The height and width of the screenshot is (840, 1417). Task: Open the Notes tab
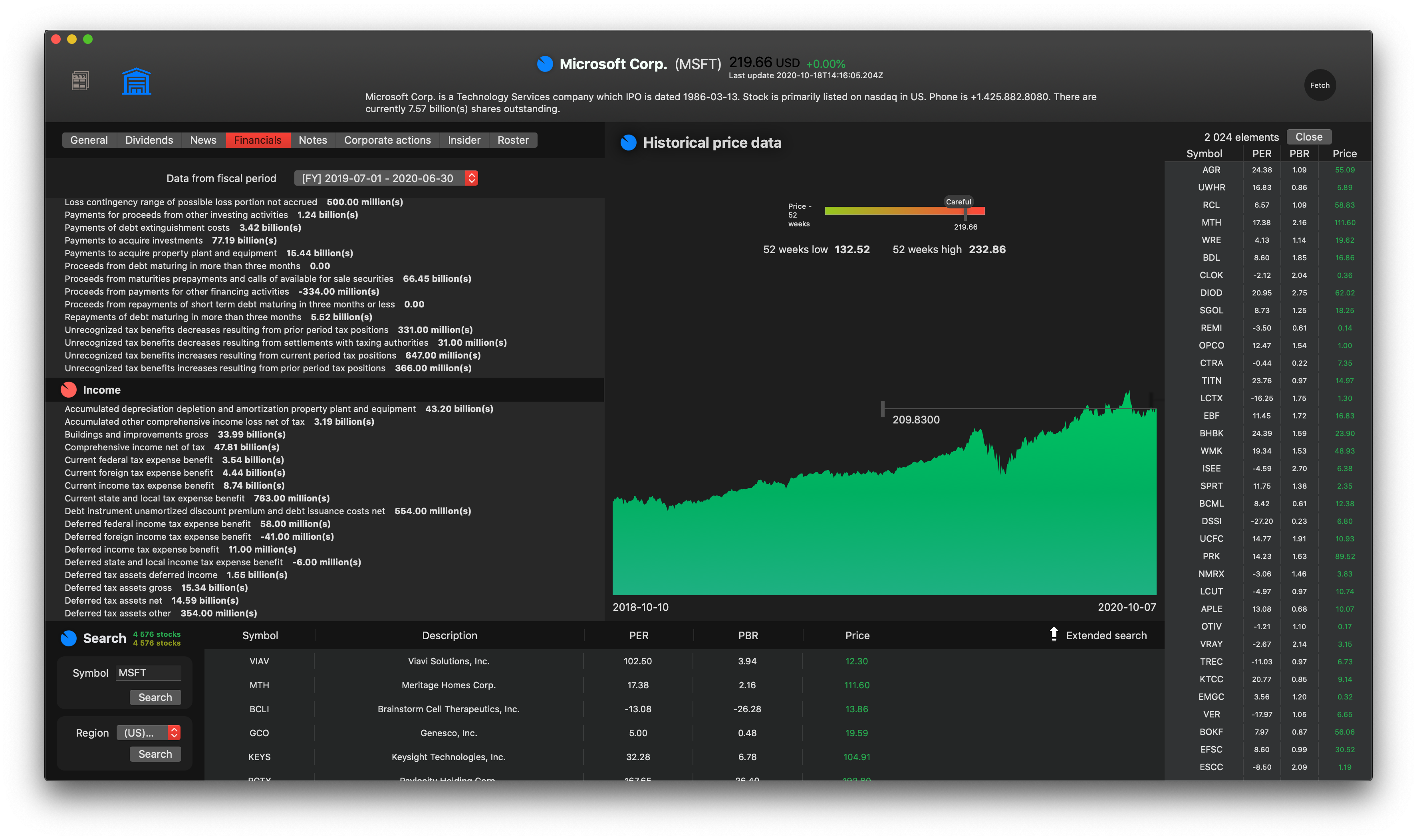click(x=312, y=140)
